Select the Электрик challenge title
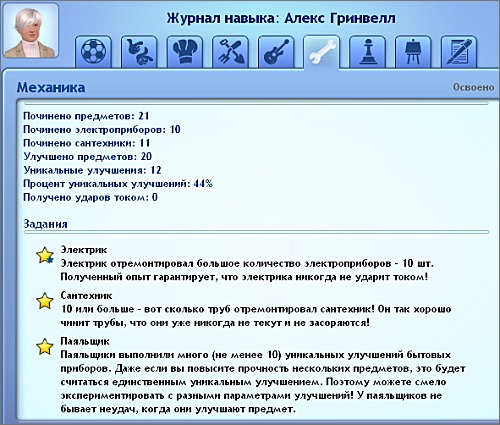The image size is (500, 425). 84,250
